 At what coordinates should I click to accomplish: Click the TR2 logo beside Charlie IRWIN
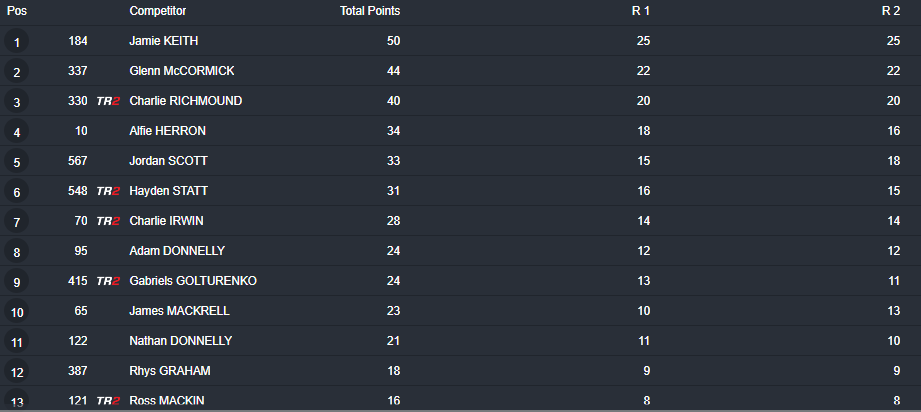(108, 221)
